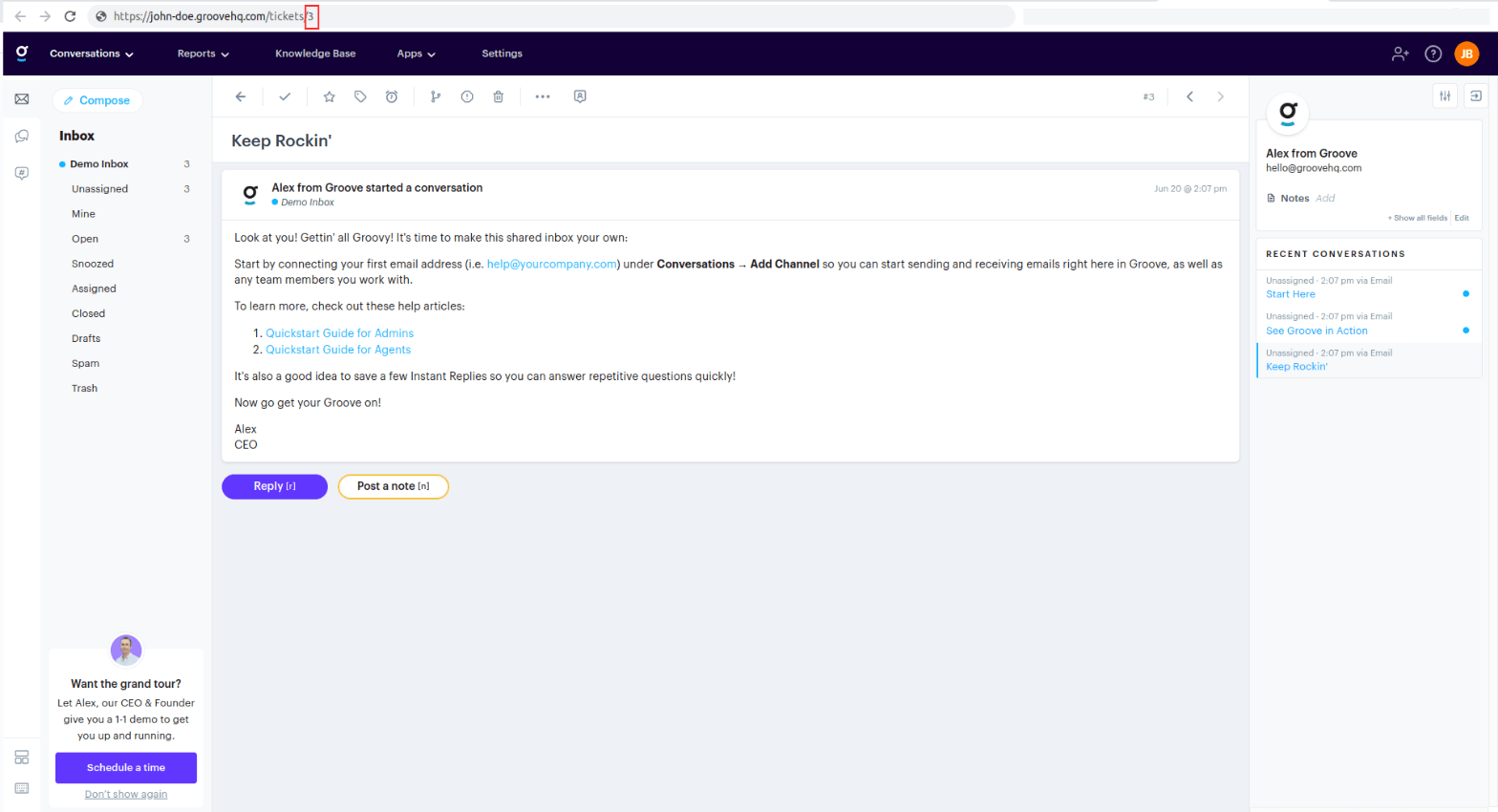
Task: Click Show all fields in contact panel
Action: pos(1418,218)
